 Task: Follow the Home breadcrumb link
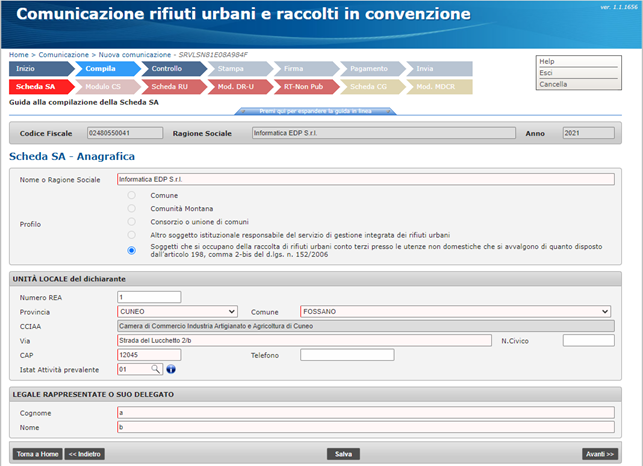click(18, 54)
